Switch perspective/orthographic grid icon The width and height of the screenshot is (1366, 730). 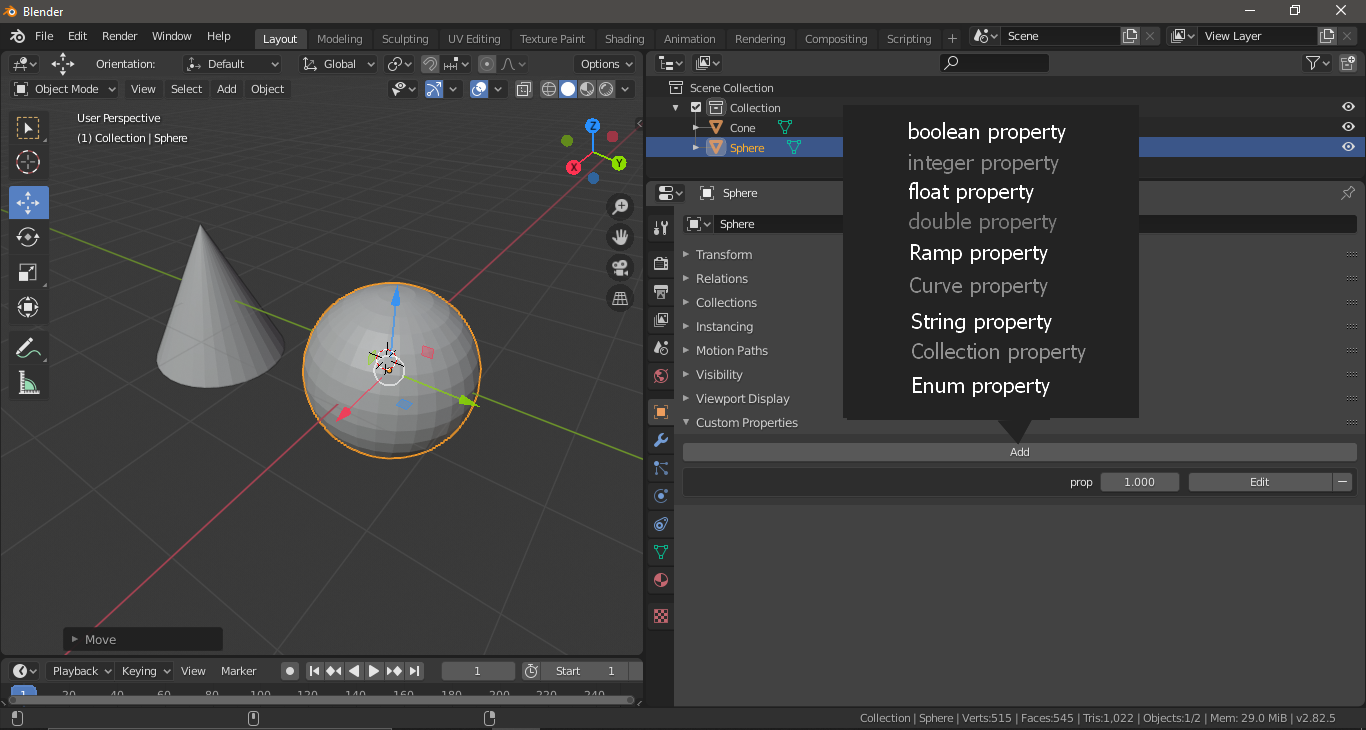click(620, 299)
